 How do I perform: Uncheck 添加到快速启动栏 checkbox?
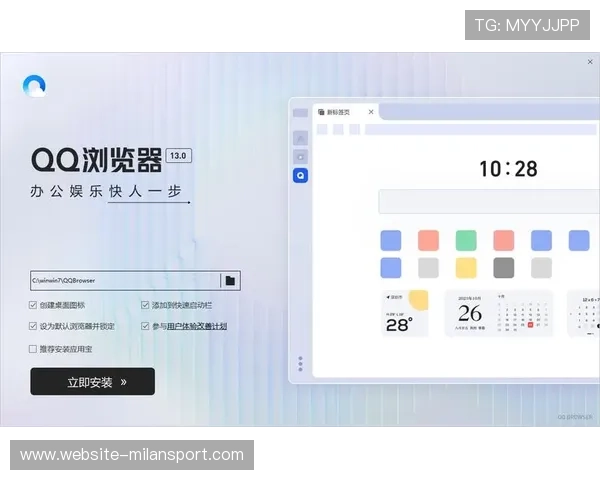point(145,305)
